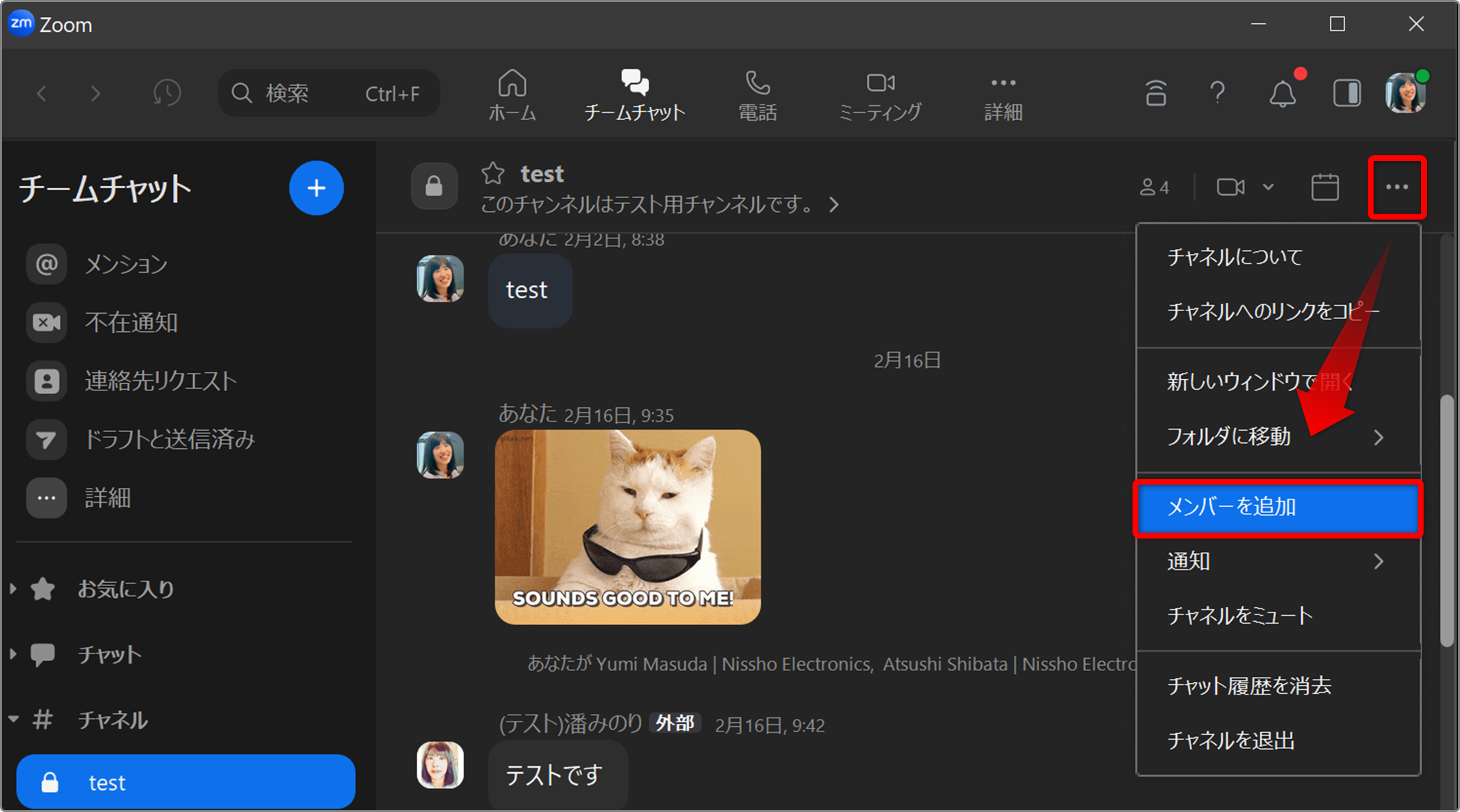Expand the channel description chevron
This screenshot has width=1460, height=812.
pyautogui.click(x=834, y=205)
